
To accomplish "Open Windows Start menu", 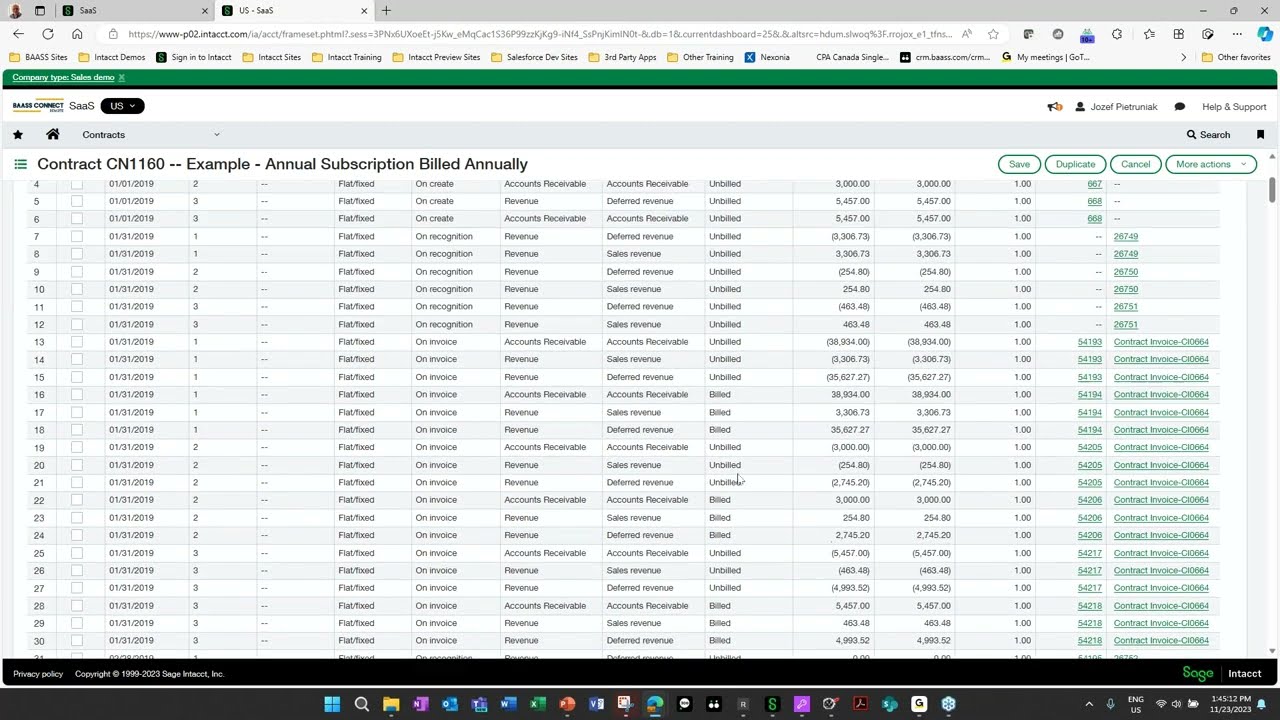I will click(x=332, y=704).
